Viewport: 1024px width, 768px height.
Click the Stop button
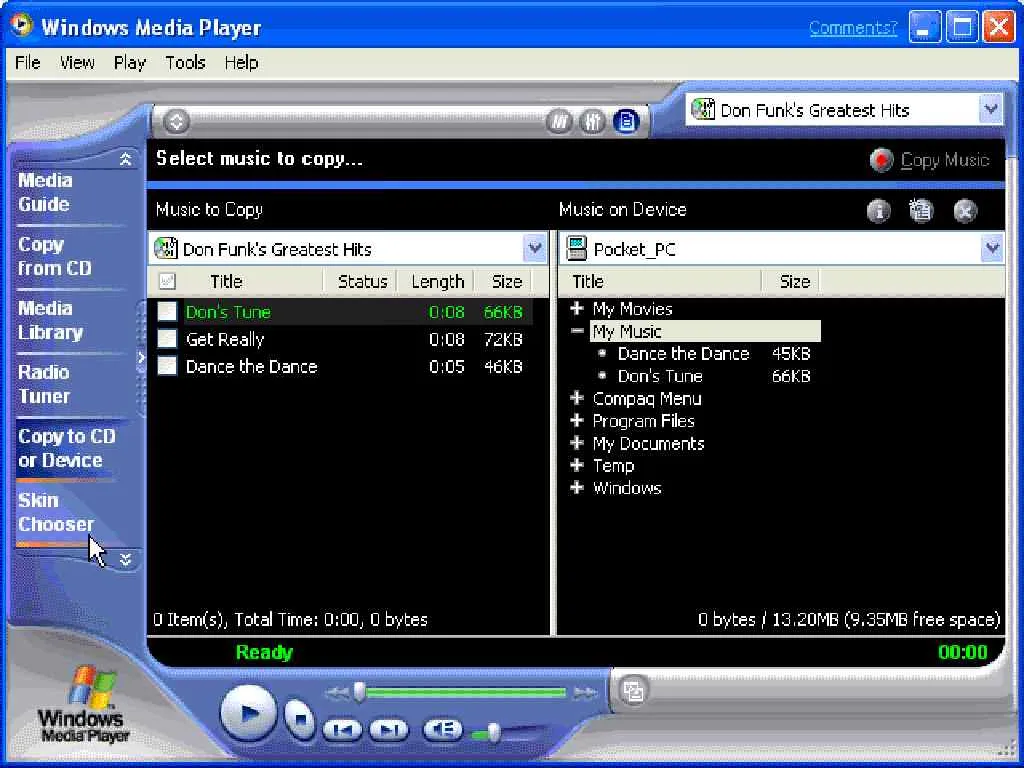click(300, 719)
